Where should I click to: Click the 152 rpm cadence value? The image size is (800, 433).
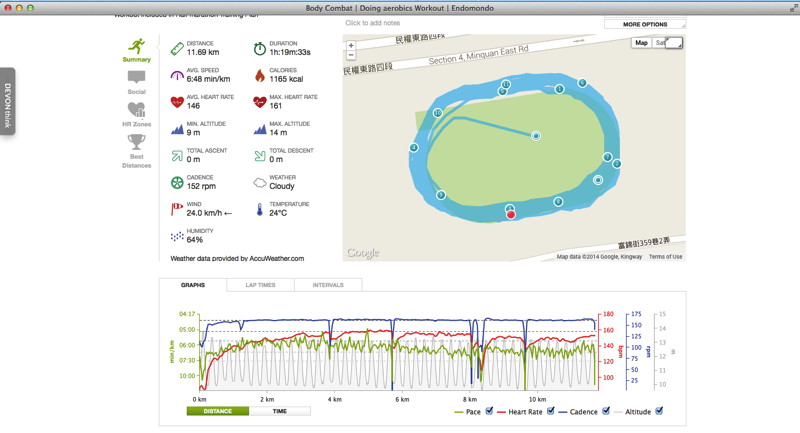tap(201, 186)
